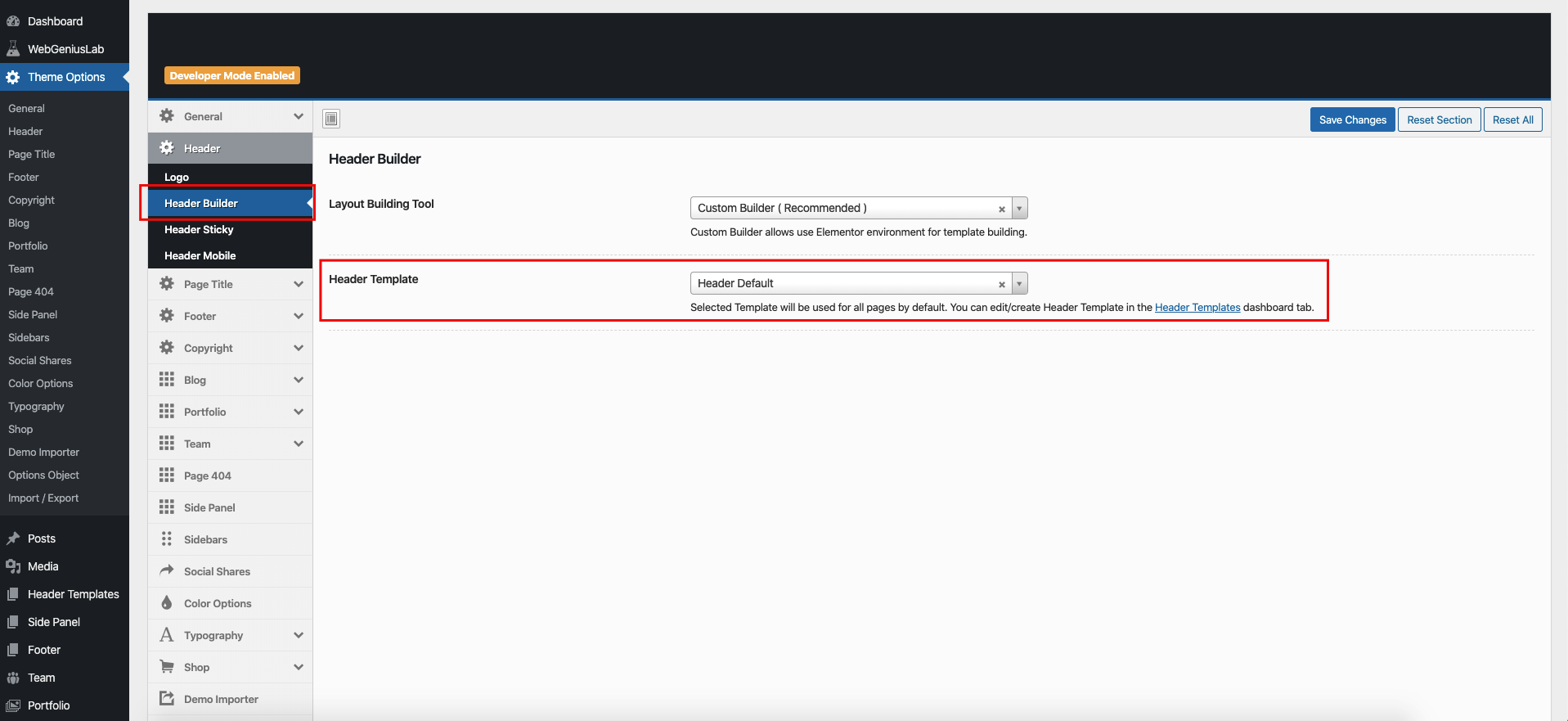1568x721 pixels.
Task: Click the Posts pin icon
Action: tap(13, 538)
